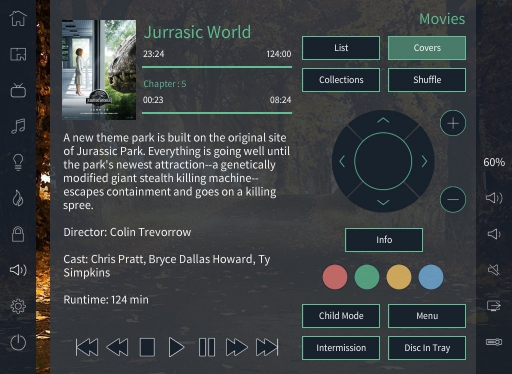Open the lighting bulb icon

click(18, 163)
